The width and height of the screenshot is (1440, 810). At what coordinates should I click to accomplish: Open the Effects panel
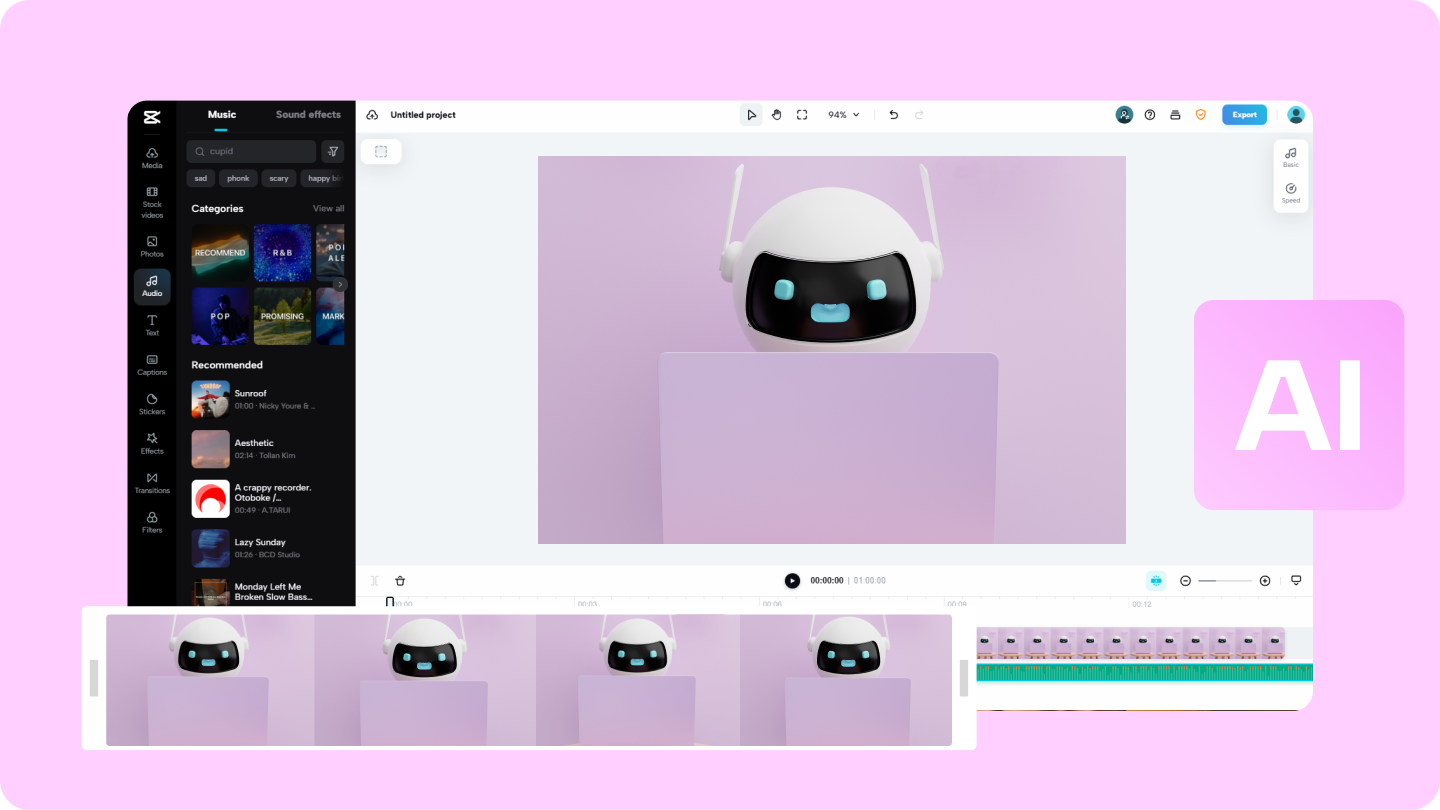(152, 443)
